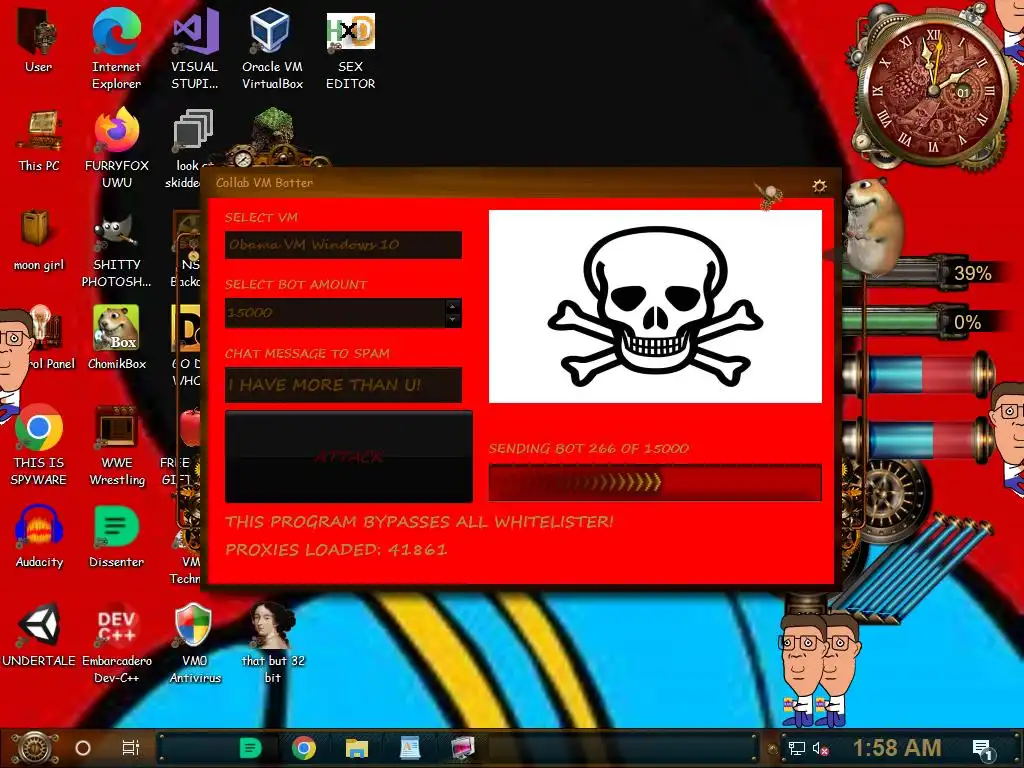Click the Collab VM Botter window title

tap(264, 183)
